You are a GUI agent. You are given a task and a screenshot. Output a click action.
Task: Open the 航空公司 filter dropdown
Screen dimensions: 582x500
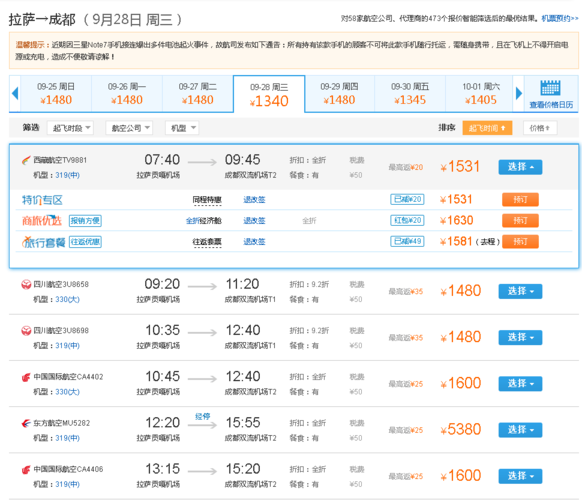(x=129, y=128)
